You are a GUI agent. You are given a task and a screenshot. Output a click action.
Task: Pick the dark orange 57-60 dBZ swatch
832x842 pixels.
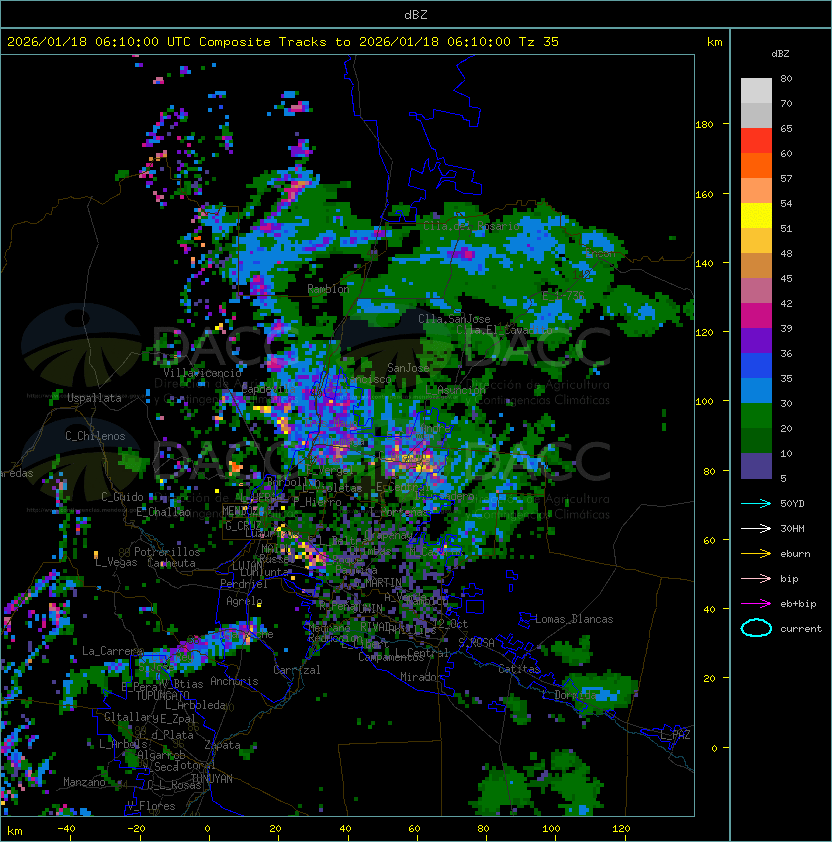tap(756, 165)
